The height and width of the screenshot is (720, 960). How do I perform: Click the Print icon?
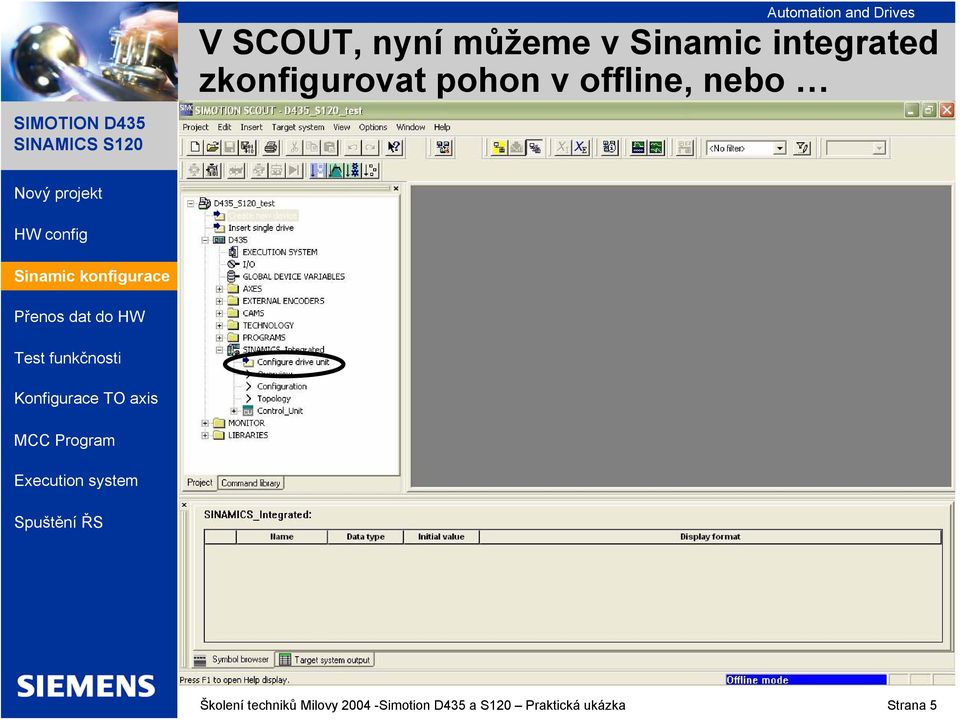271,147
